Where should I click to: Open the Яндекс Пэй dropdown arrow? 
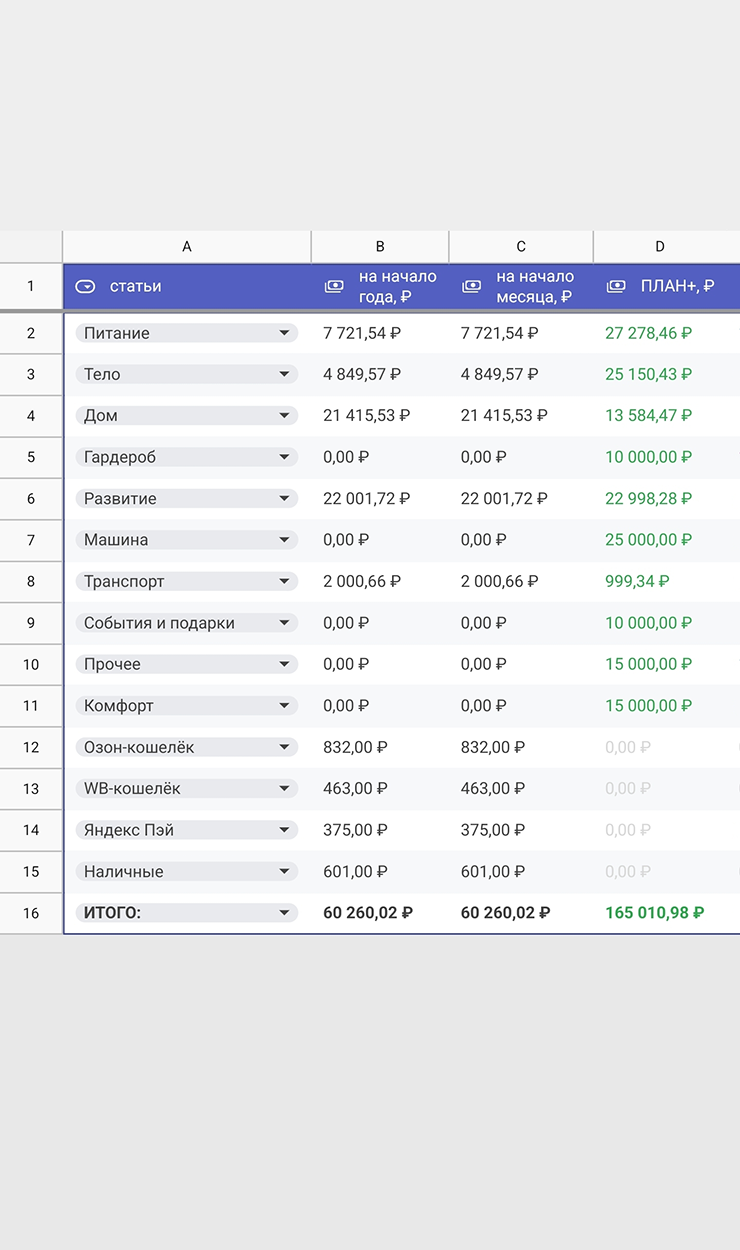(x=284, y=830)
